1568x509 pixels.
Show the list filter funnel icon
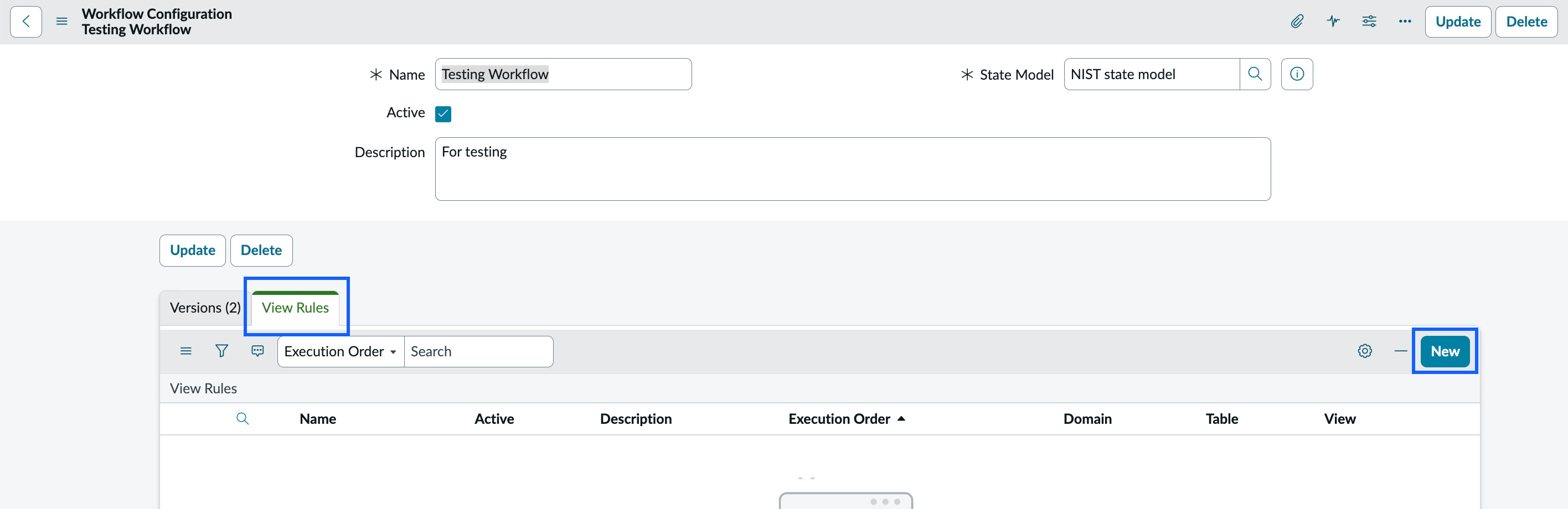(221, 351)
